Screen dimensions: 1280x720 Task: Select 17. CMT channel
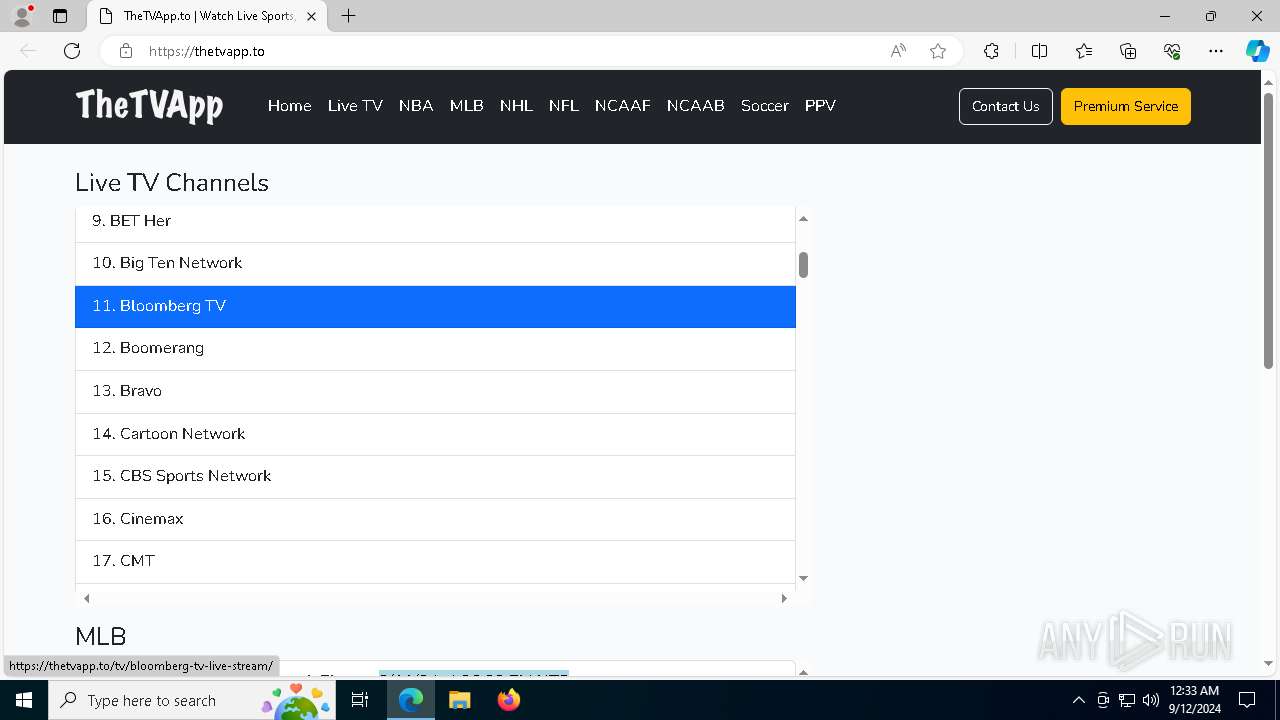(x=435, y=561)
